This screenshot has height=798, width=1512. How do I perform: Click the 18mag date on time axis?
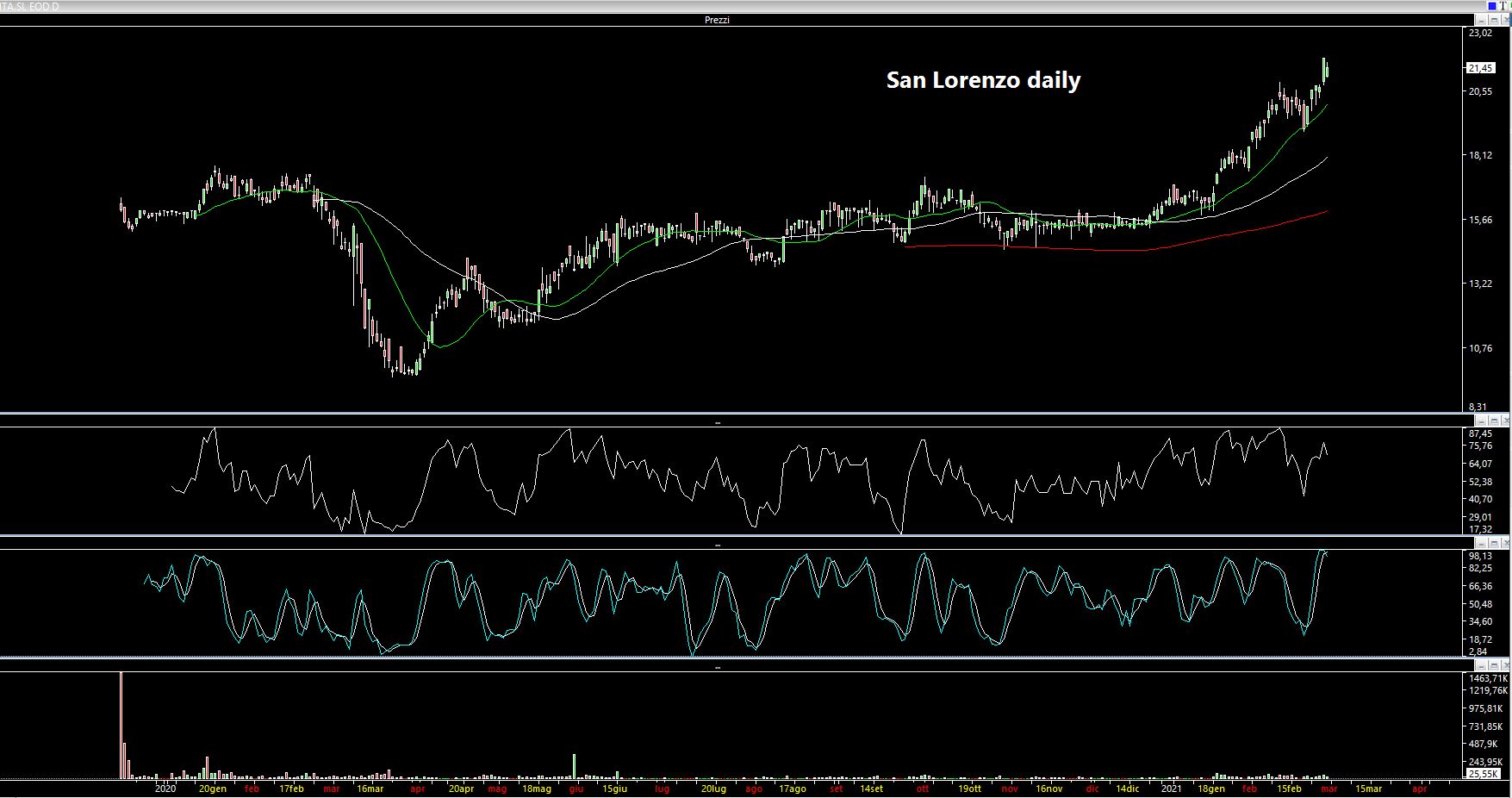(x=537, y=789)
